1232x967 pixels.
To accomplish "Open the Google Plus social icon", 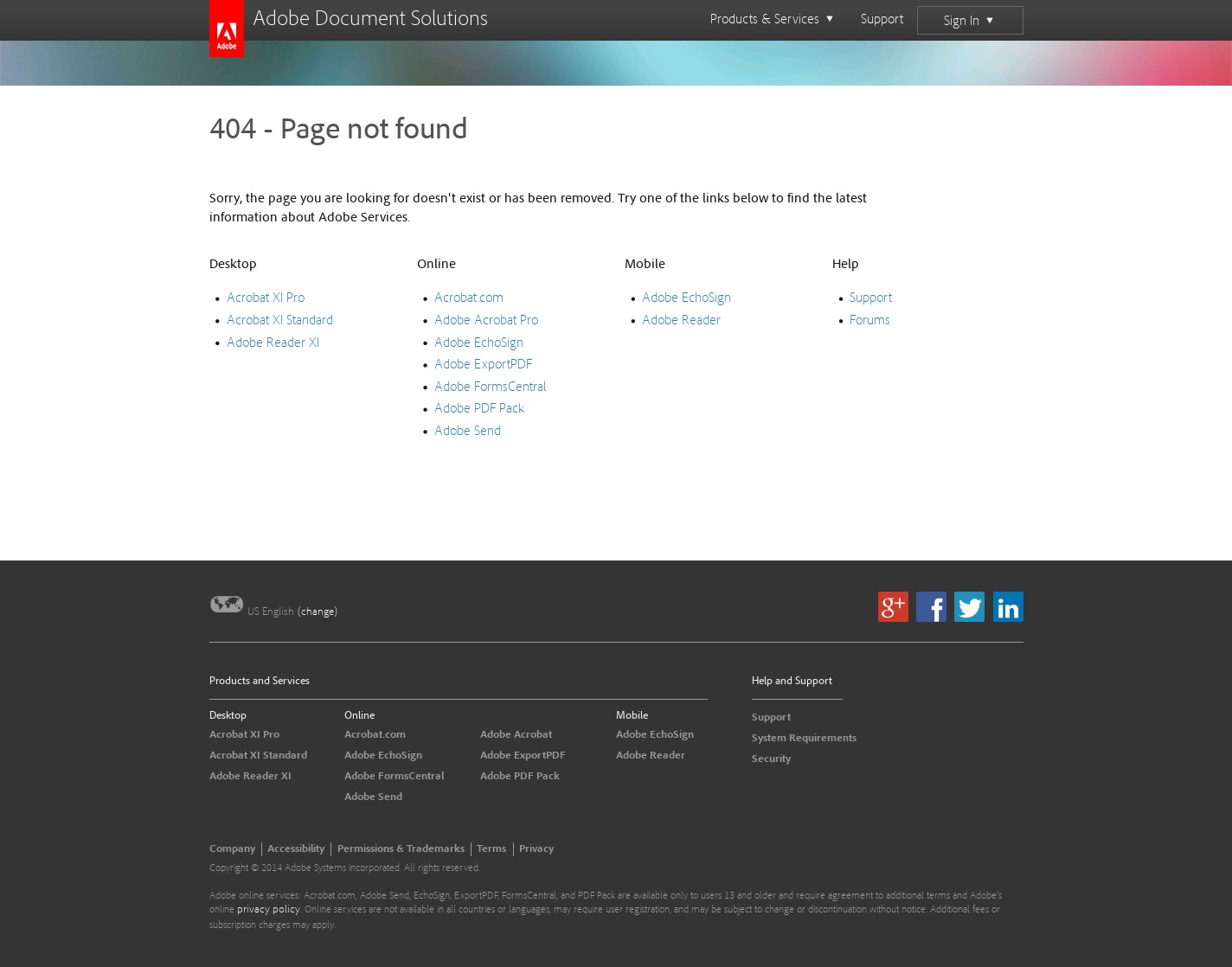I will point(893,606).
